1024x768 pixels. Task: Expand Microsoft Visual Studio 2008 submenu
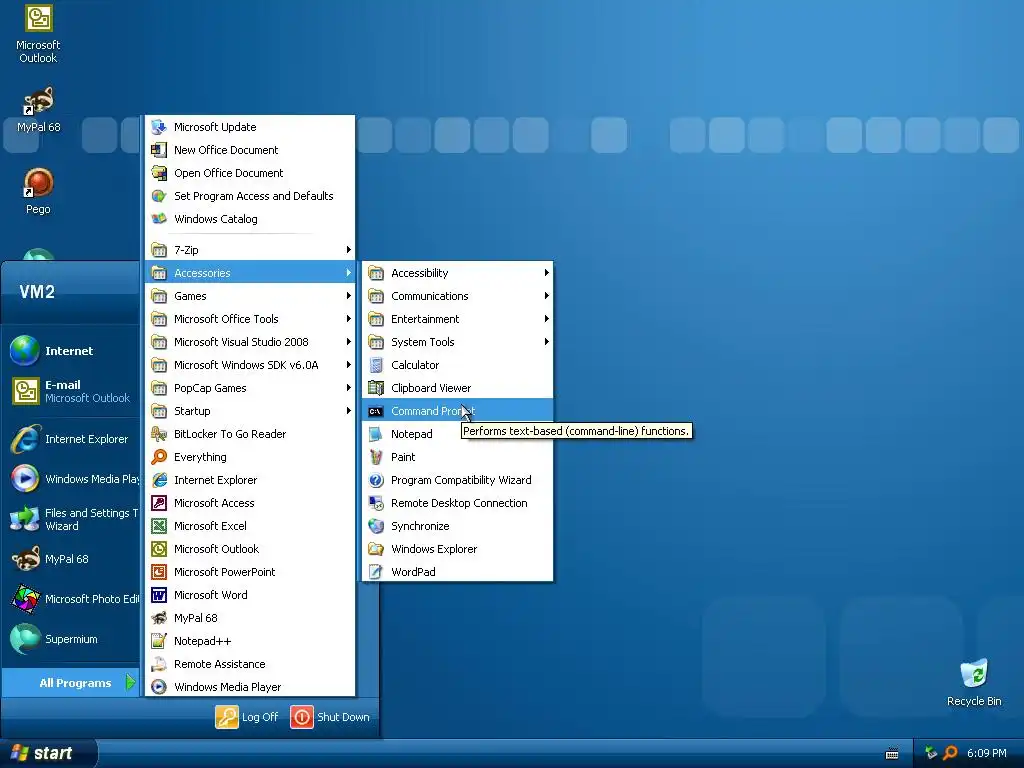point(250,342)
